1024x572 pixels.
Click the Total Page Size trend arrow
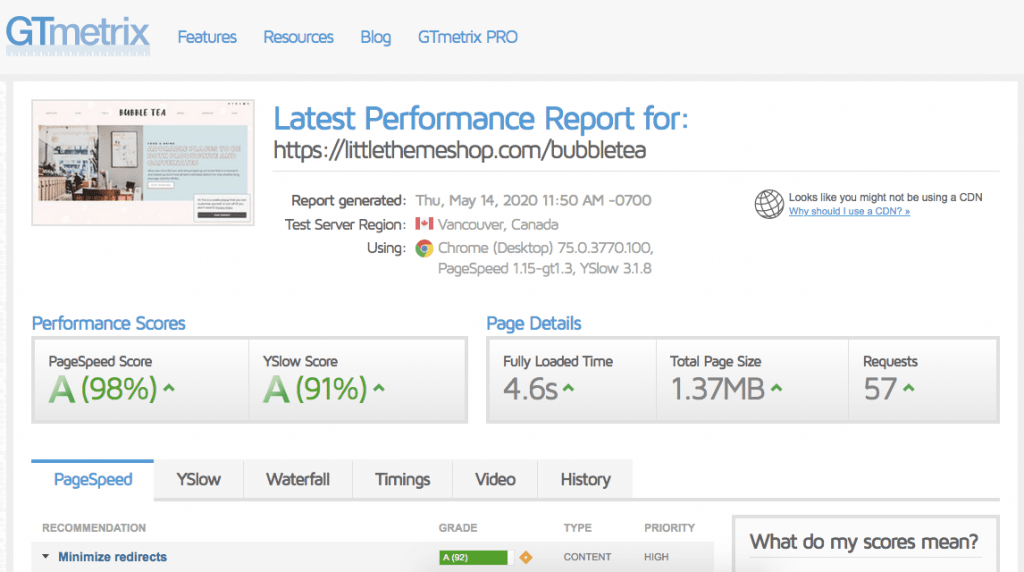pos(776,388)
